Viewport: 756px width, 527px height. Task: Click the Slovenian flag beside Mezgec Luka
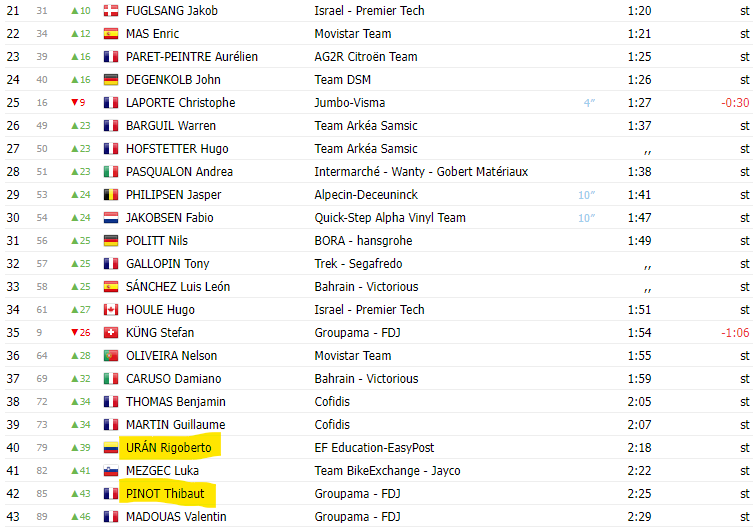[111, 471]
